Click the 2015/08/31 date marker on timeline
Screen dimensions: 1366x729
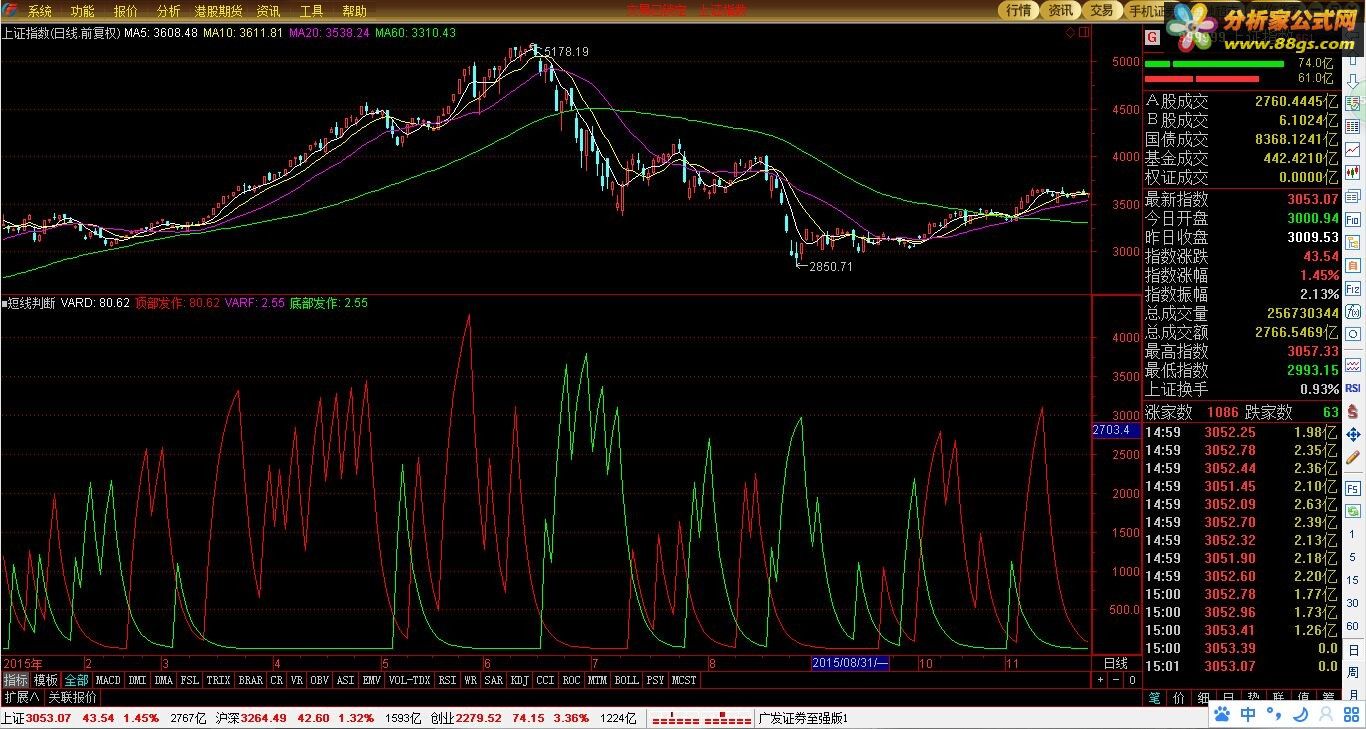coord(850,663)
